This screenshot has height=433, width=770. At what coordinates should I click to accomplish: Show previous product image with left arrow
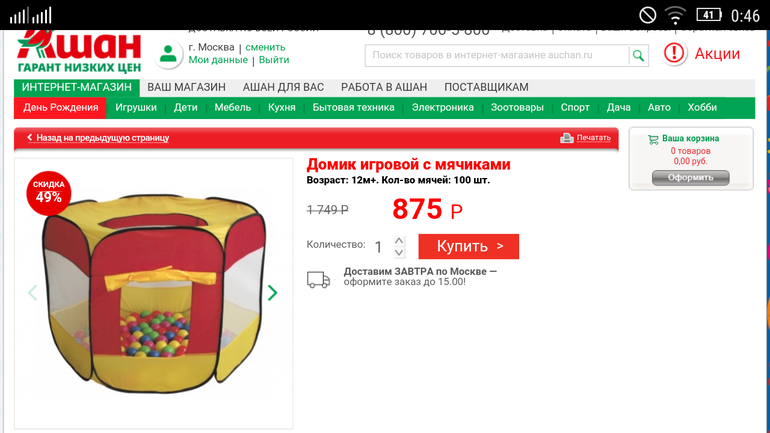click(32, 293)
